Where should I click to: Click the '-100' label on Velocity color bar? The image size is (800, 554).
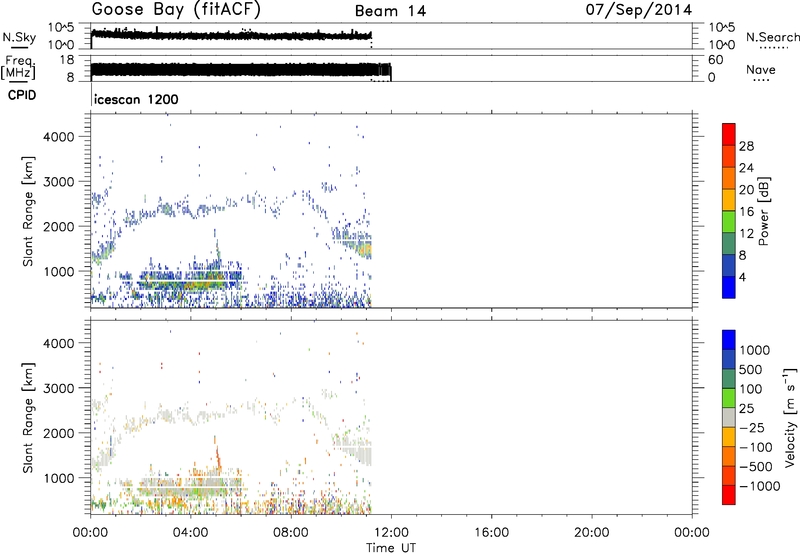point(756,447)
